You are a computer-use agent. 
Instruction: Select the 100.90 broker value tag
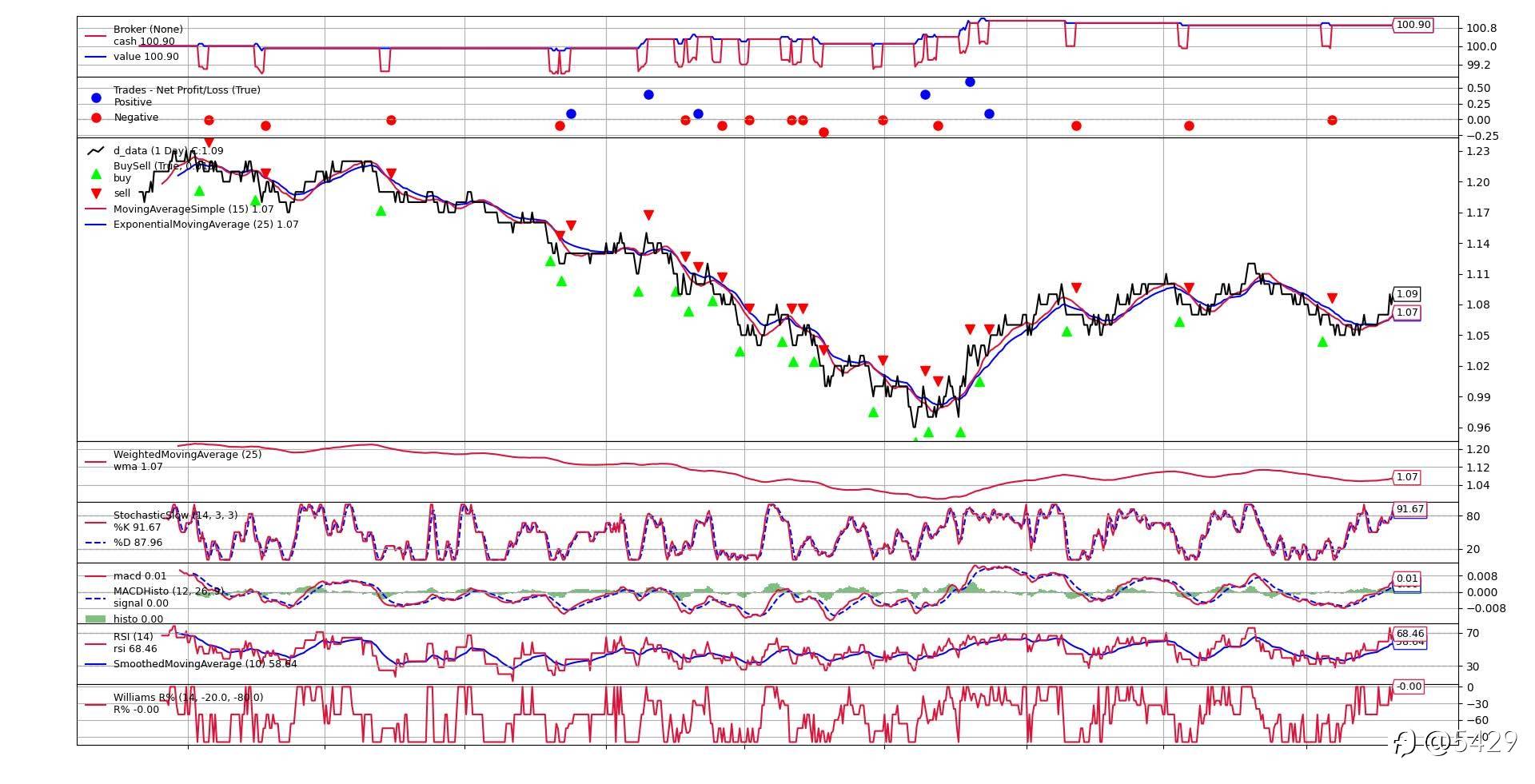tap(1413, 25)
